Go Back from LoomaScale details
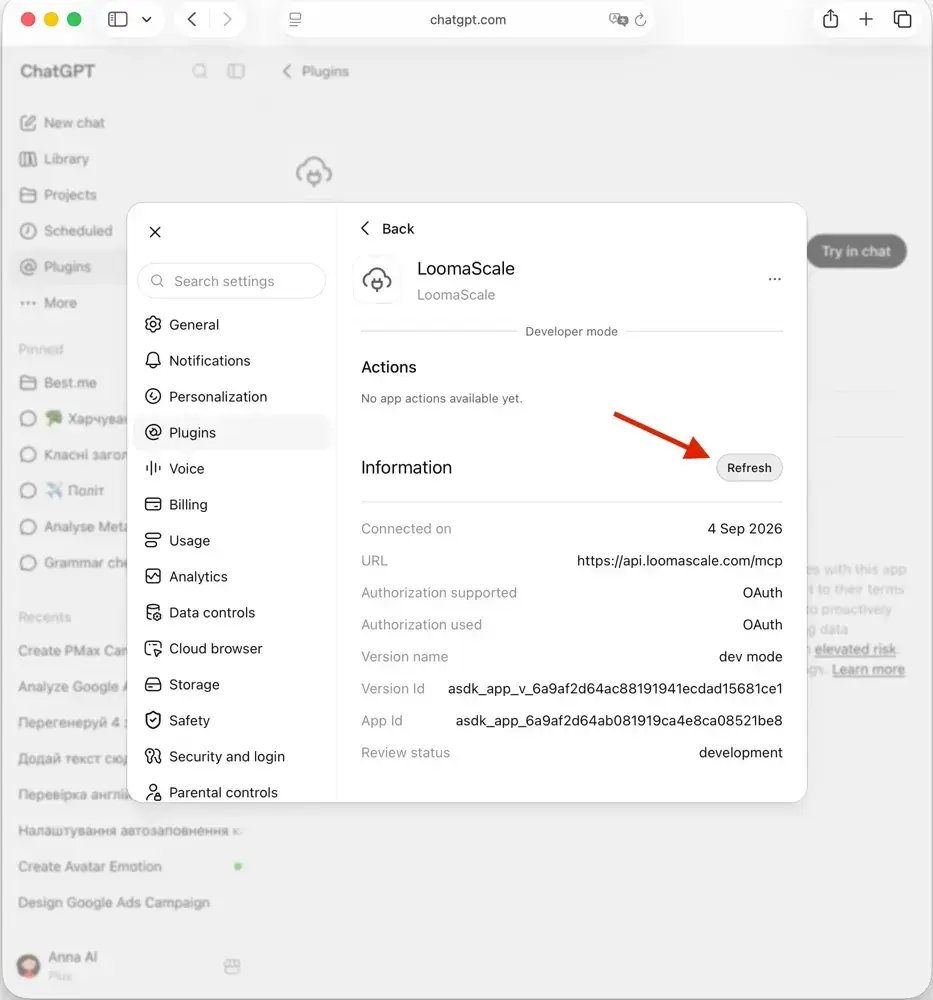 pyautogui.click(x=387, y=228)
